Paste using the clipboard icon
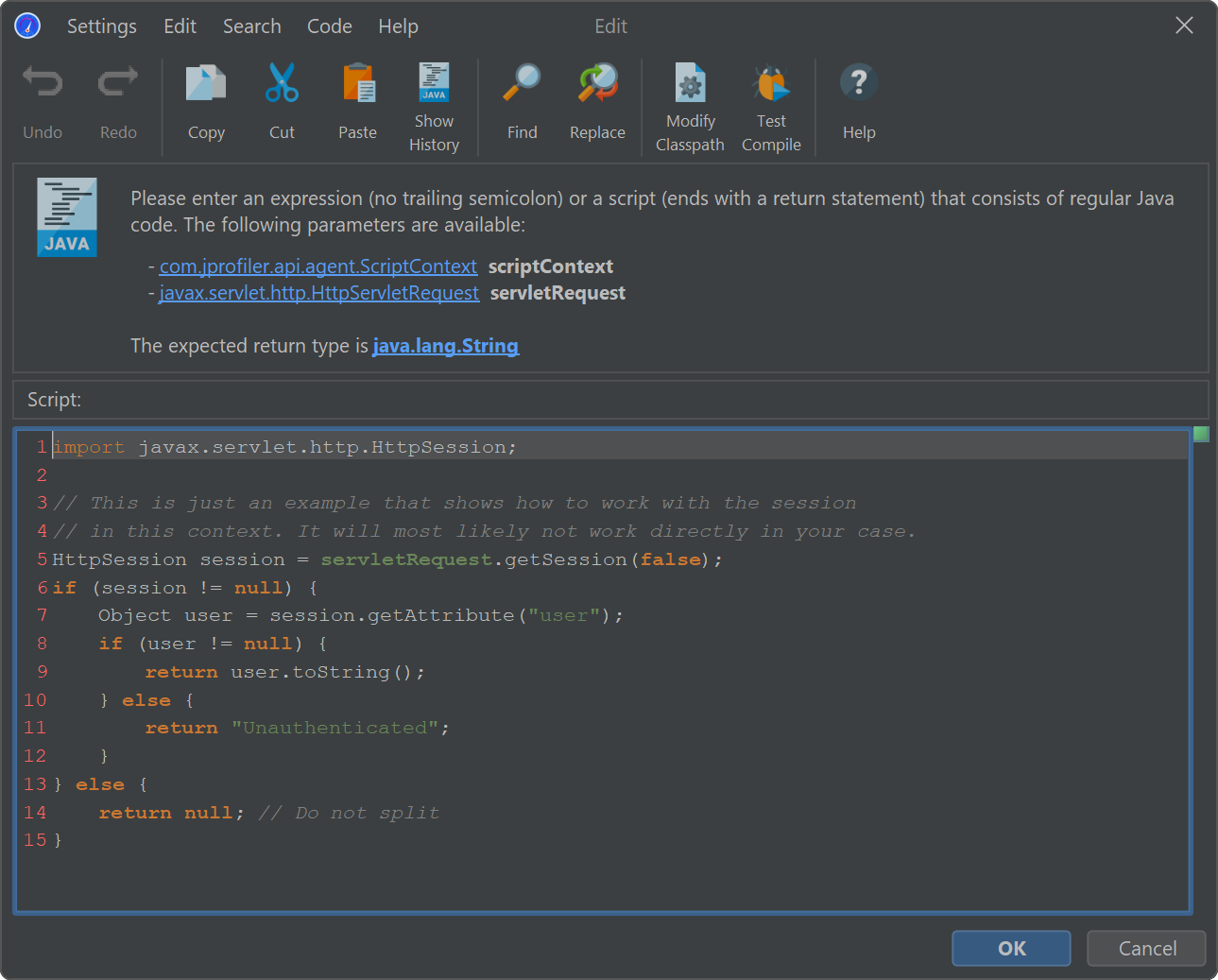The height and width of the screenshot is (980, 1218). [358, 83]
